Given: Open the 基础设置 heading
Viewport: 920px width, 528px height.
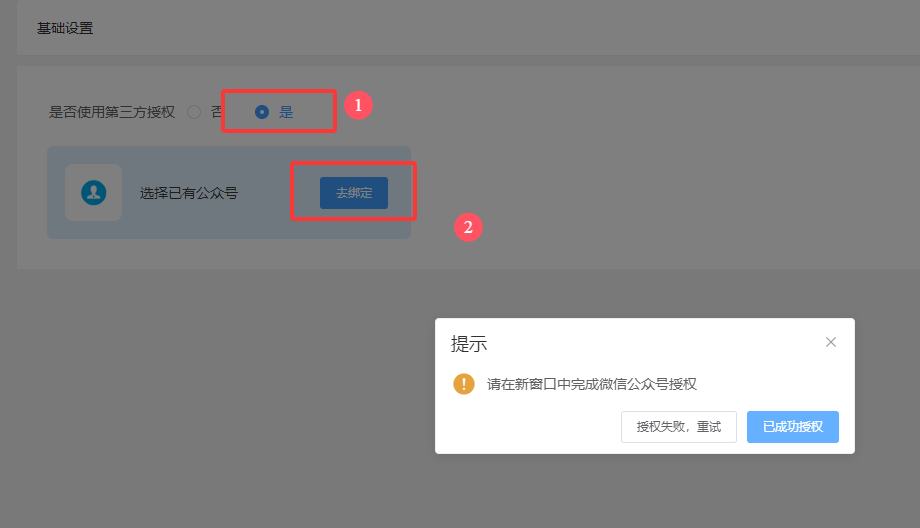Looking at the screenshot, I should [65, 28].
